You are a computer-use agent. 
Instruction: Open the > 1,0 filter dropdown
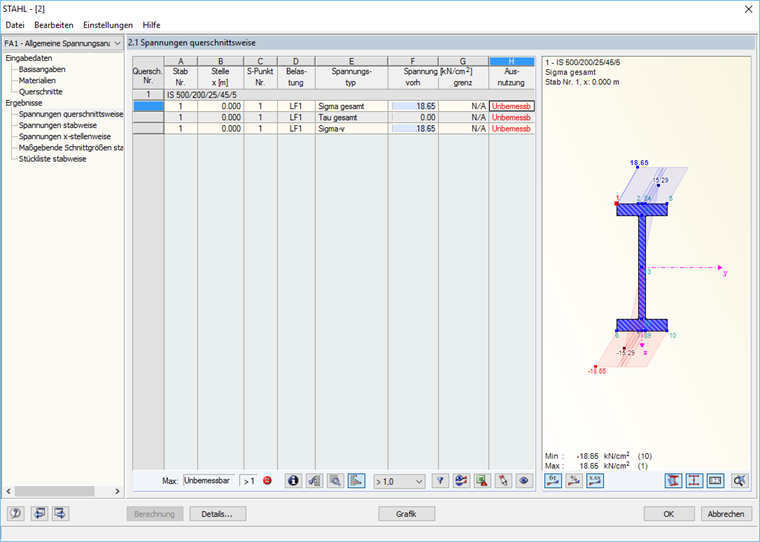click(399, 481)
